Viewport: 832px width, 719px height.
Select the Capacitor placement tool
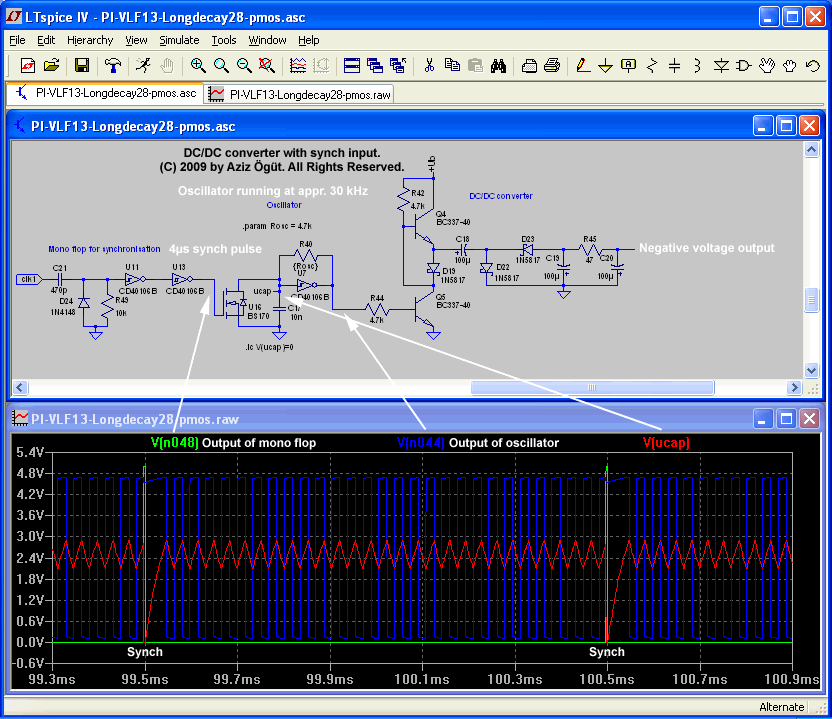tap(674, 66)
